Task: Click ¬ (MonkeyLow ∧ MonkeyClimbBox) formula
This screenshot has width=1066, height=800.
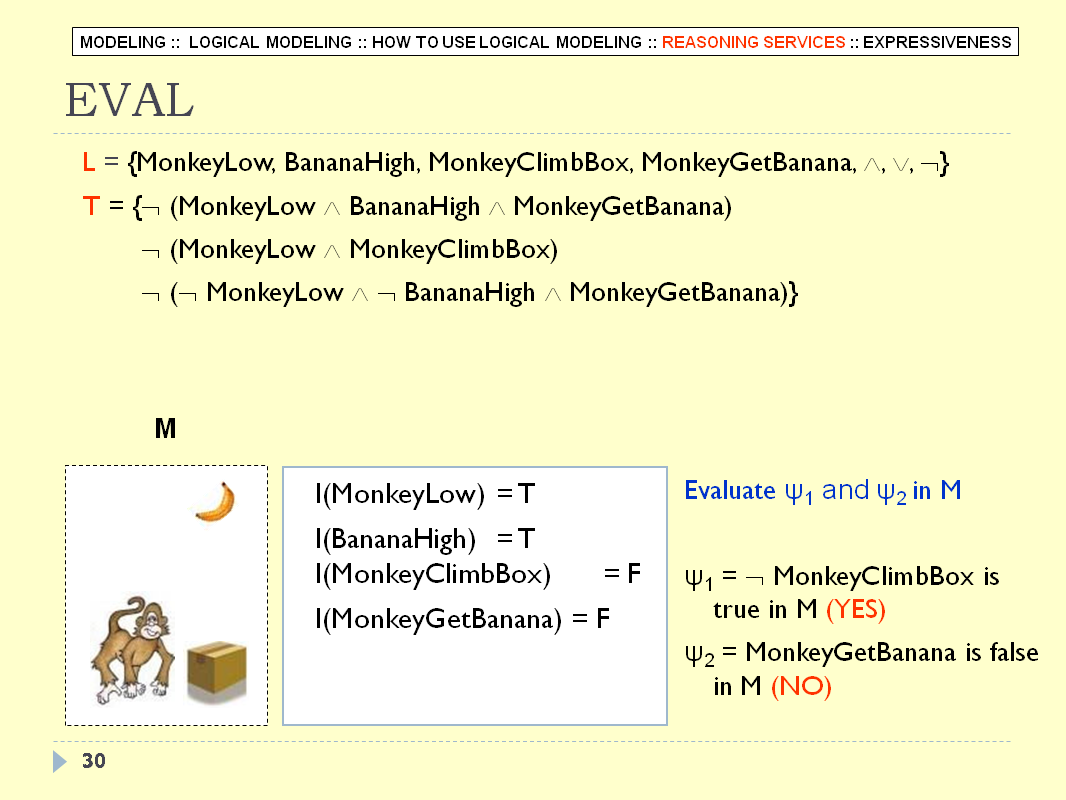Action: [349, 250]
